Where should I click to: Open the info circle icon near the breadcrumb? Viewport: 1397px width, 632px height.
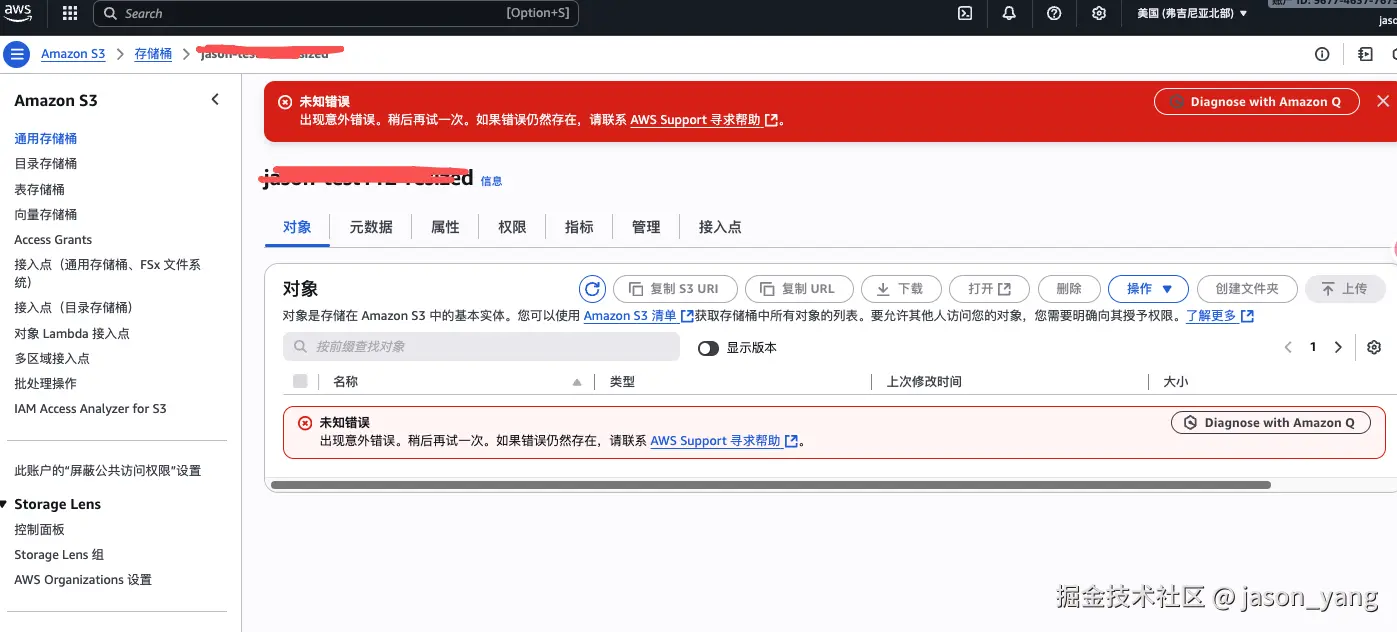pyautogui.click(x=1322, y=54)
